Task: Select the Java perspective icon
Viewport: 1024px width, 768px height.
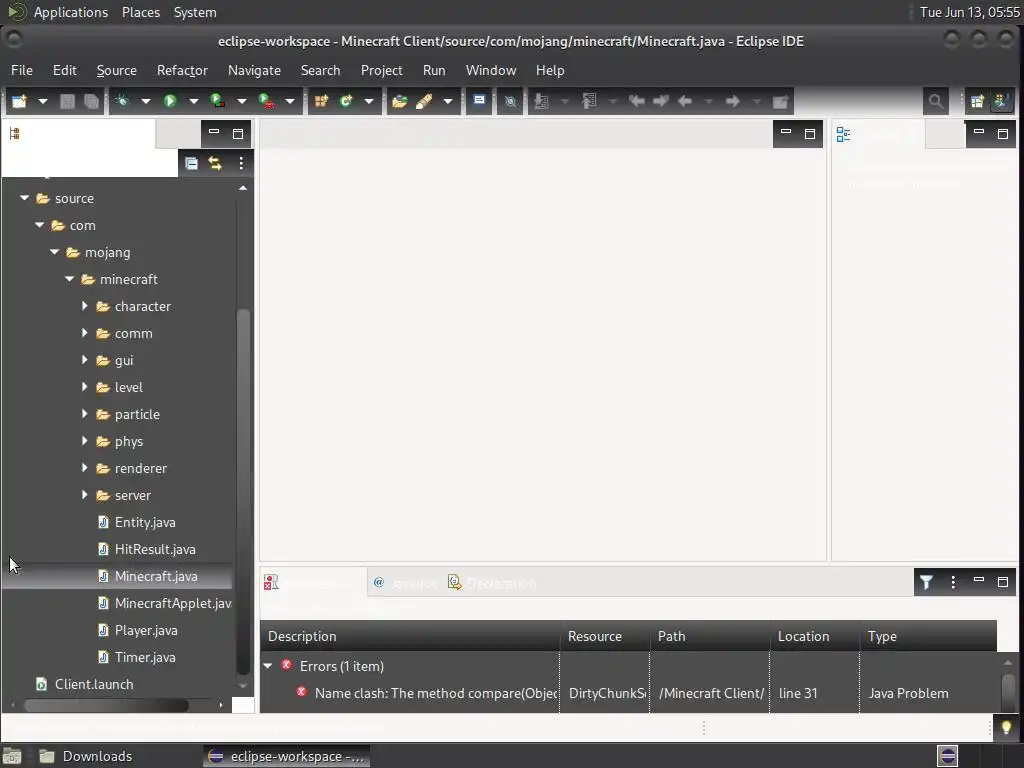Action: coord(1001,101)
